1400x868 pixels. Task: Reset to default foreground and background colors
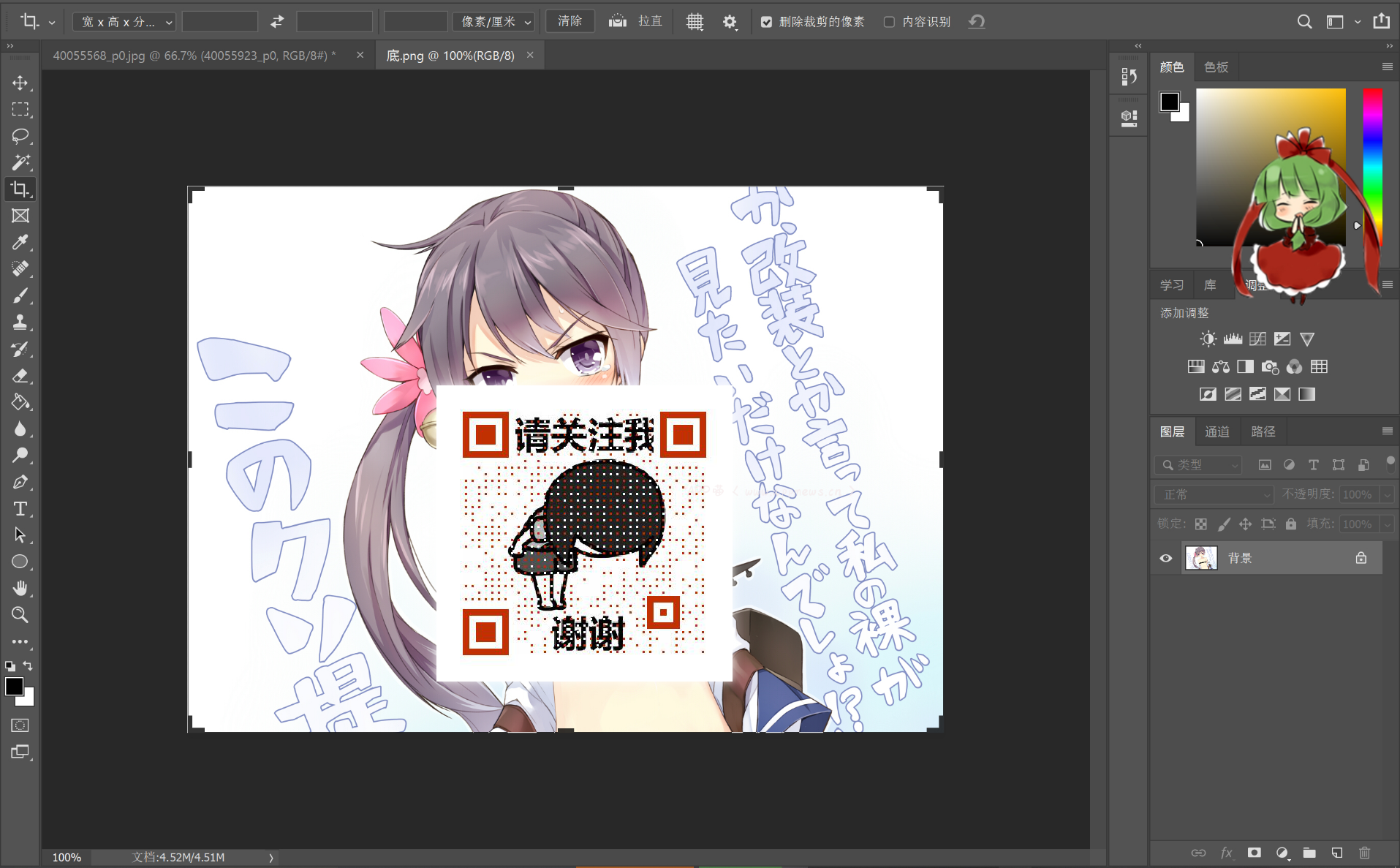tap(10, 666)
